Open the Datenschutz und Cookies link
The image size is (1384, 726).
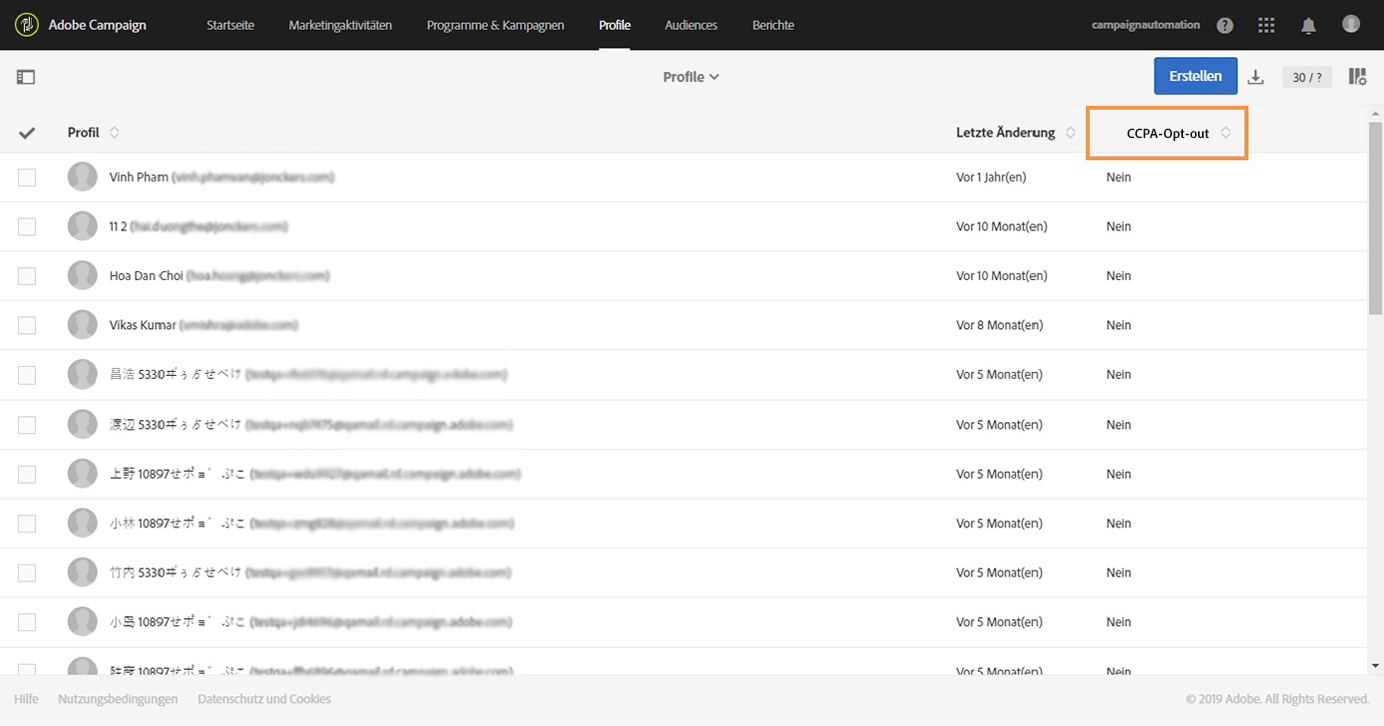(264, 699)
